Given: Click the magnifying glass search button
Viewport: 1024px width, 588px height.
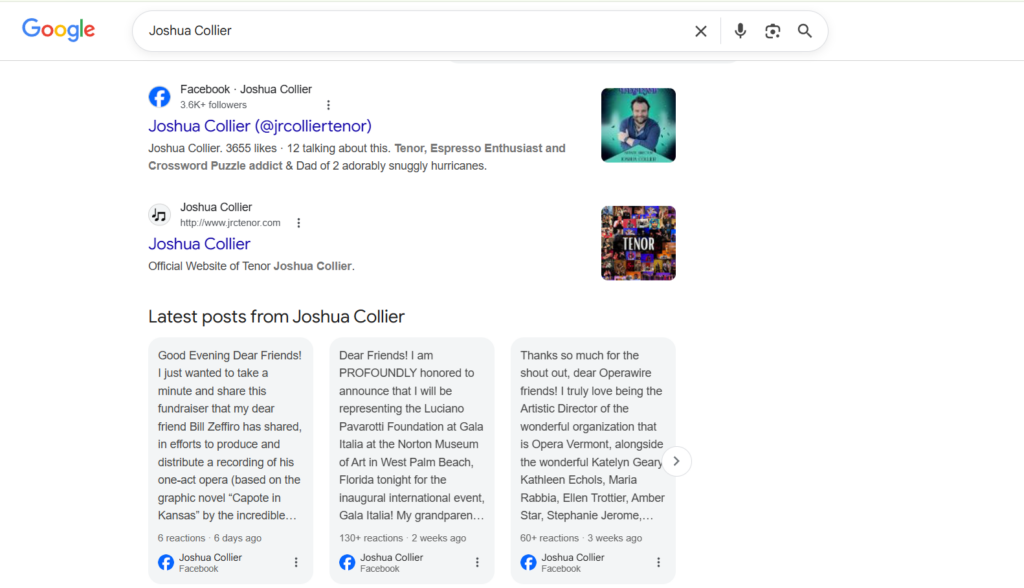Looking at the screenshot, I should tap(805, 31).
